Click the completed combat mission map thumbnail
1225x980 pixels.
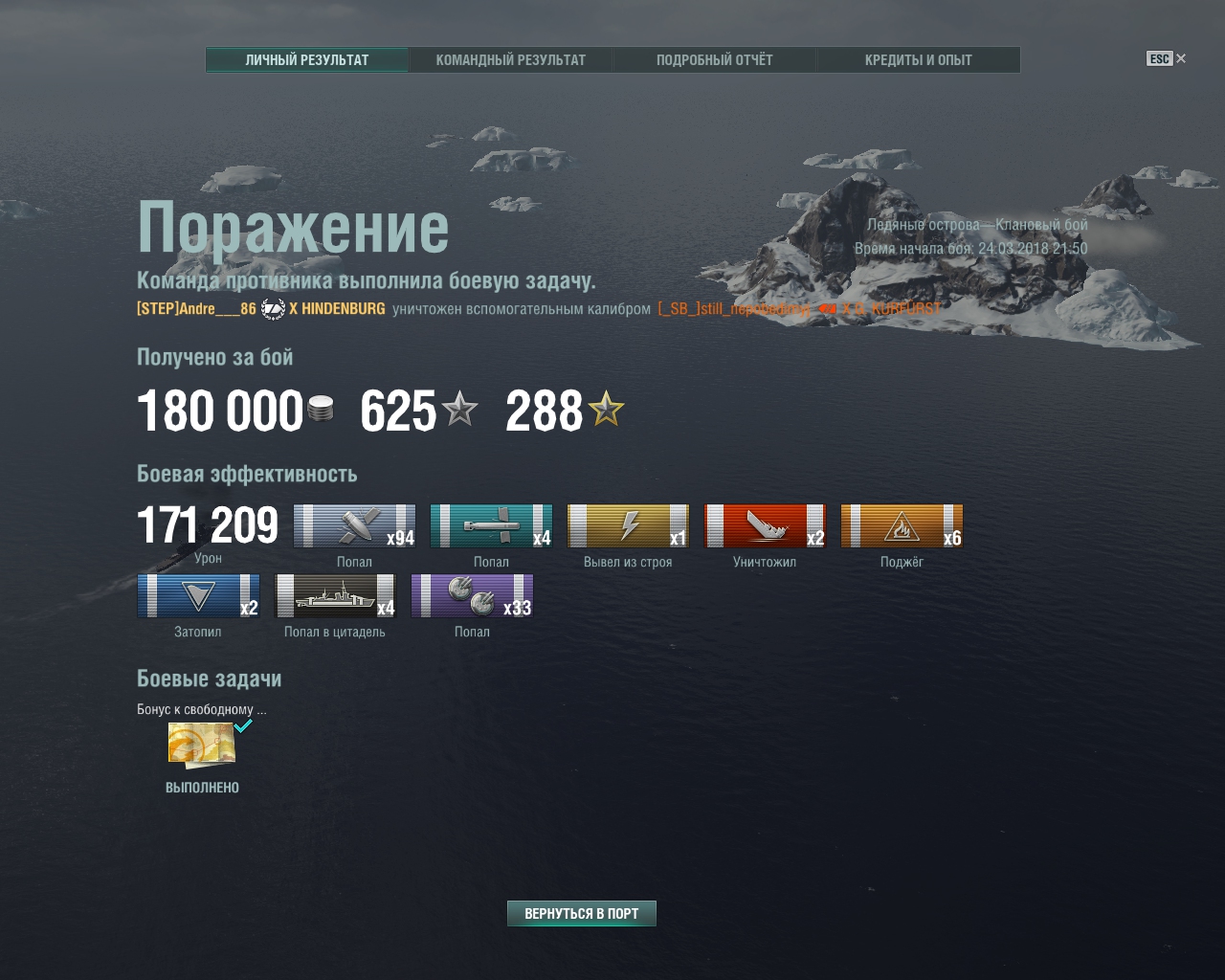coord(202,746)
